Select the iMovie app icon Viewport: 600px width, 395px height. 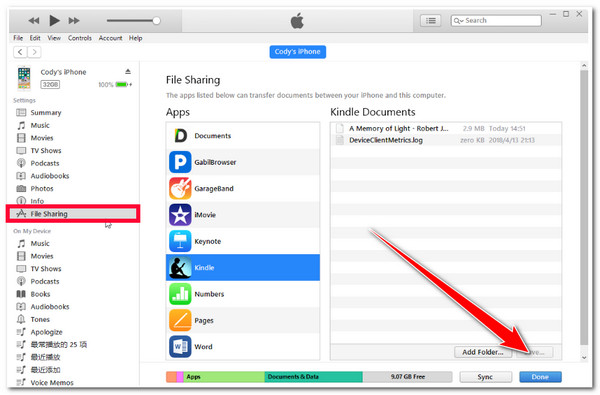pos(180,215)
